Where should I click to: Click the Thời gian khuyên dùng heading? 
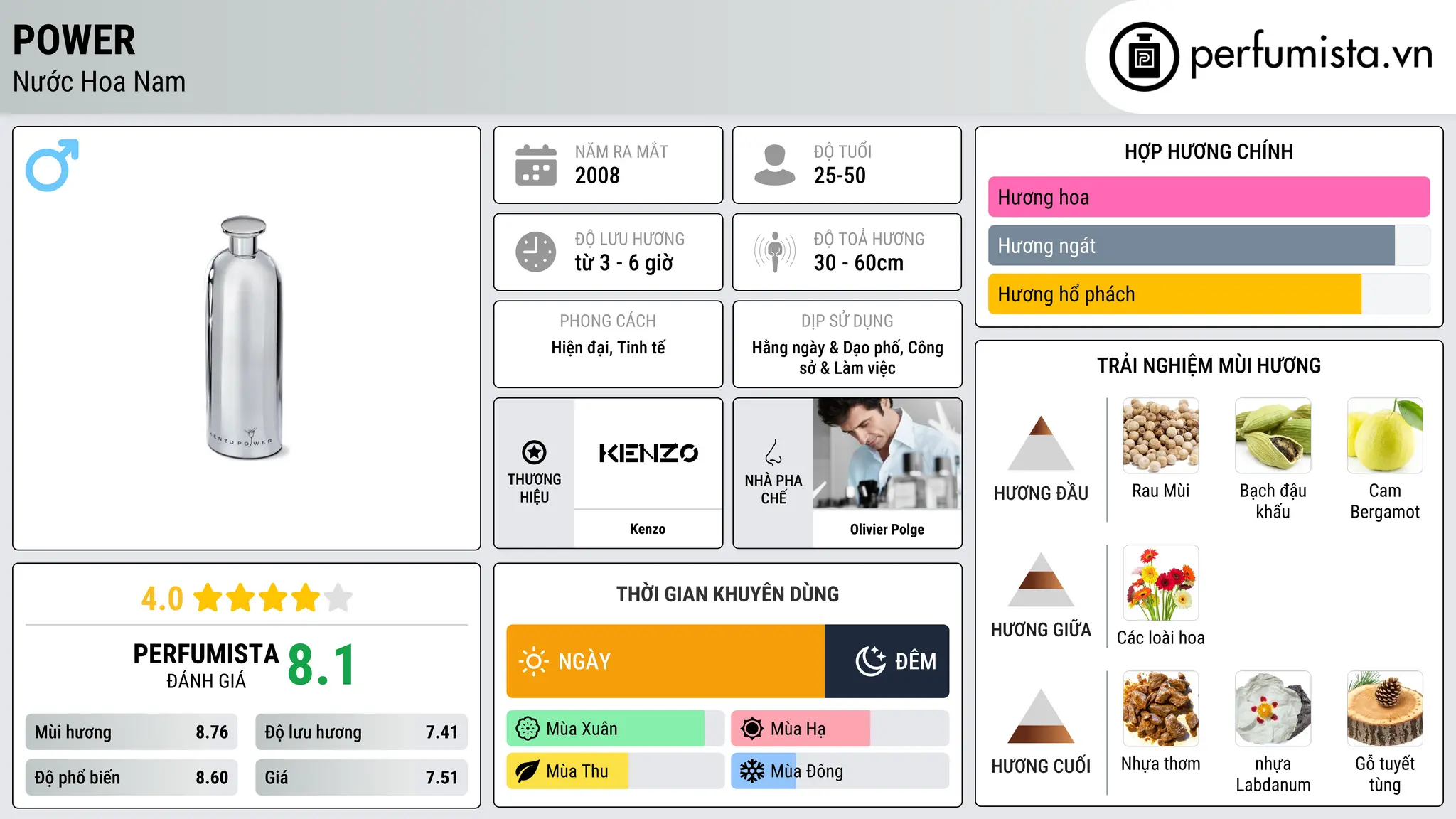pyautogui.click(x=727, y=594)
